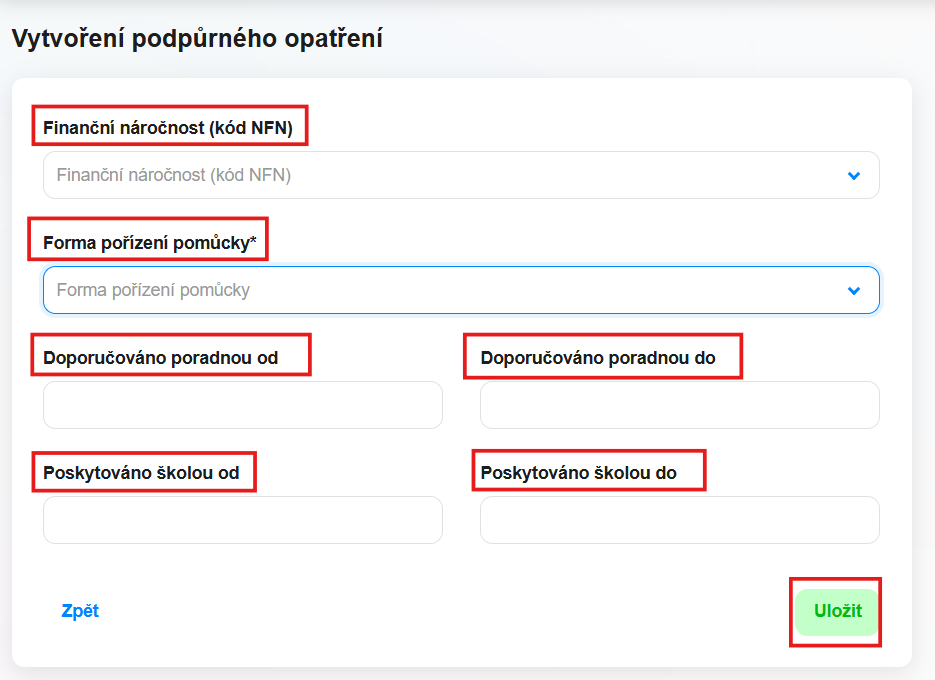Click into the Poskytováno školou od field
This screenshot has height=680, width=935.
(x=243, y=520)
